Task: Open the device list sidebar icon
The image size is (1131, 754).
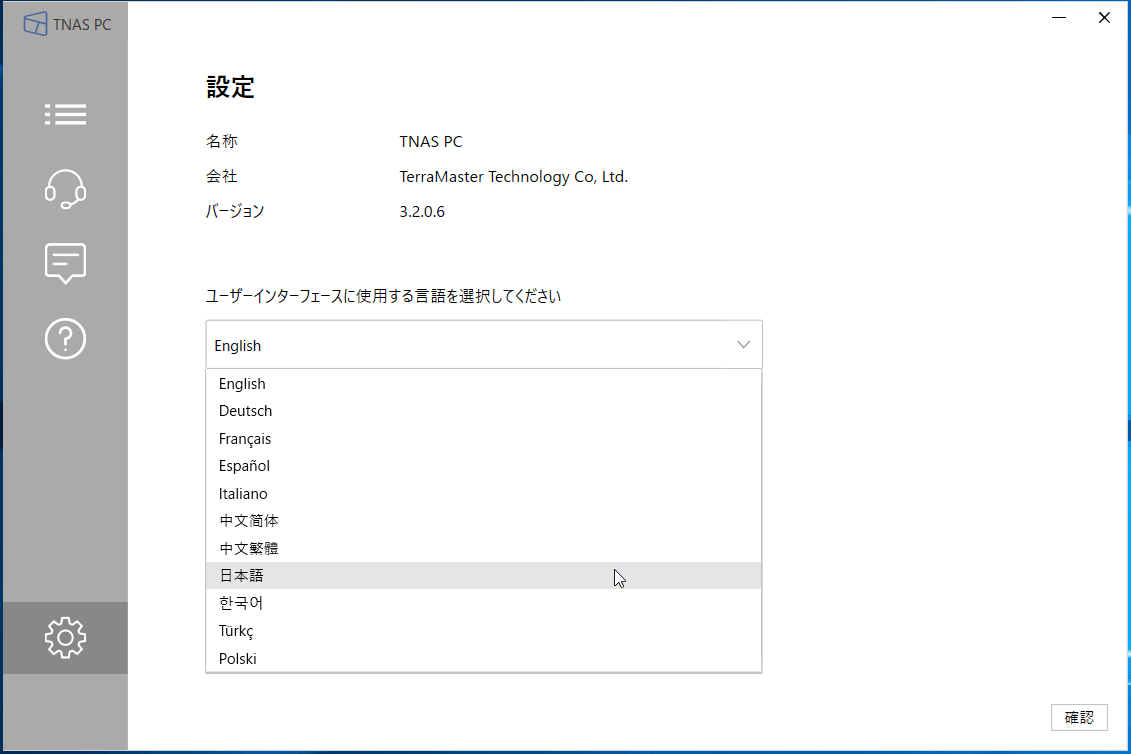Action: tap(65, 114)
